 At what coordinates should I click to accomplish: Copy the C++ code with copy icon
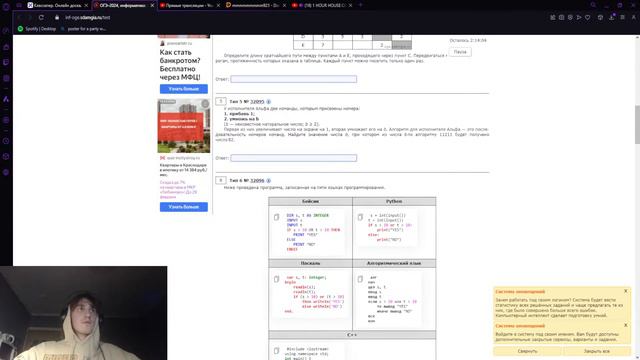pos(276,351)
